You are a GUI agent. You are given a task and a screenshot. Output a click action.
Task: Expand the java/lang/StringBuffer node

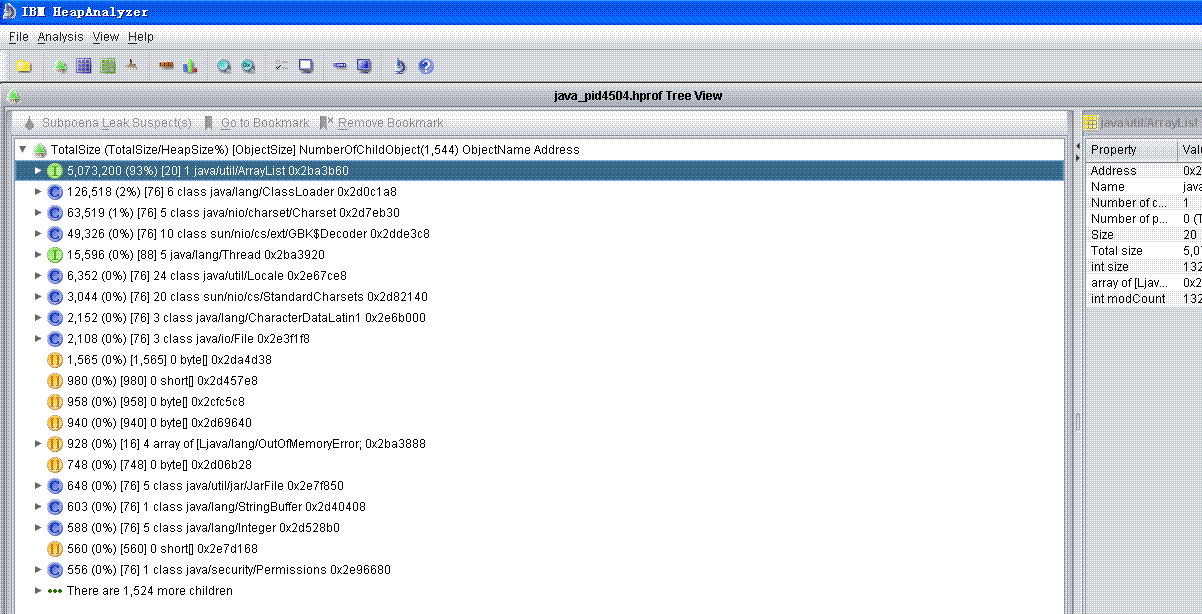tap(38, 507)
